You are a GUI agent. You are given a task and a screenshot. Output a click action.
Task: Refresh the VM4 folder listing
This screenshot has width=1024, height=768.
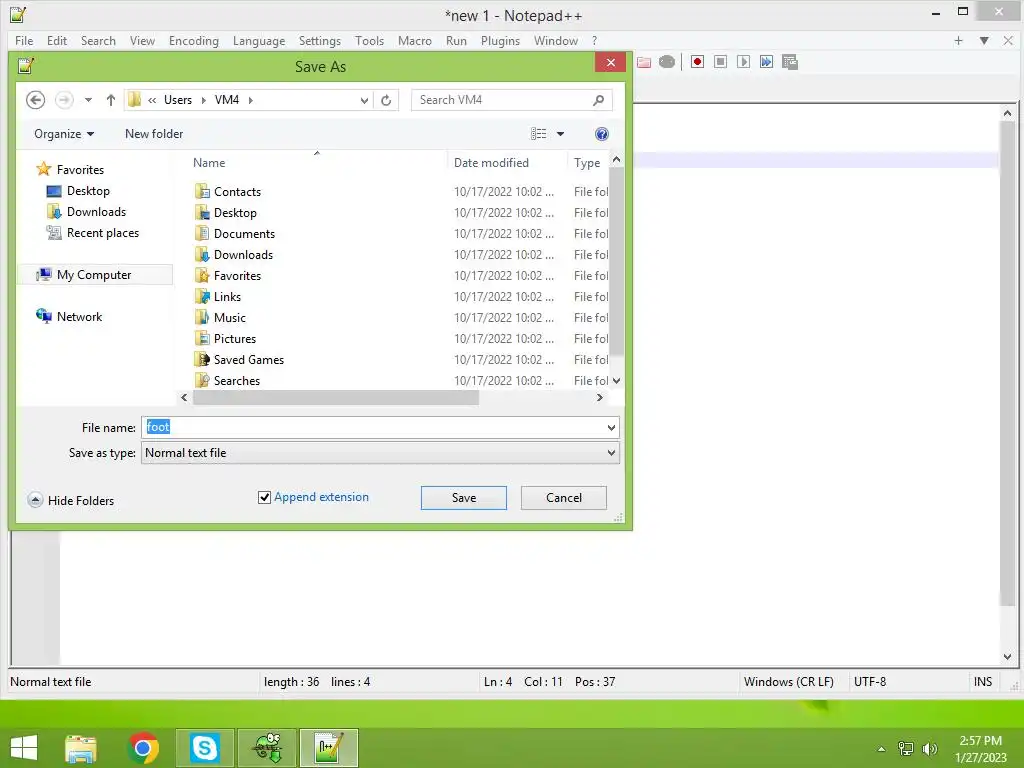tap(386, 100)
